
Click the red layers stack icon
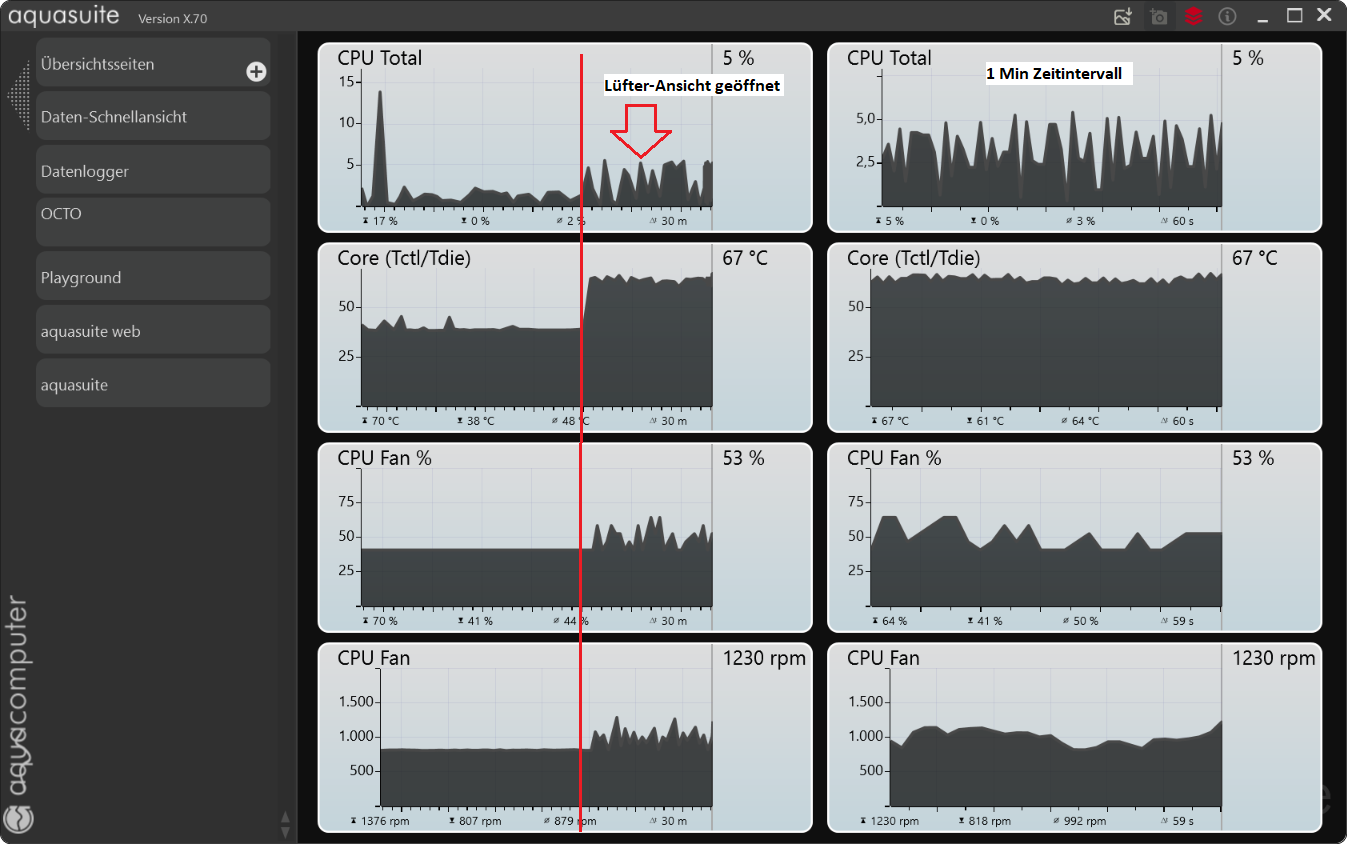click(x=1193, y=16)
